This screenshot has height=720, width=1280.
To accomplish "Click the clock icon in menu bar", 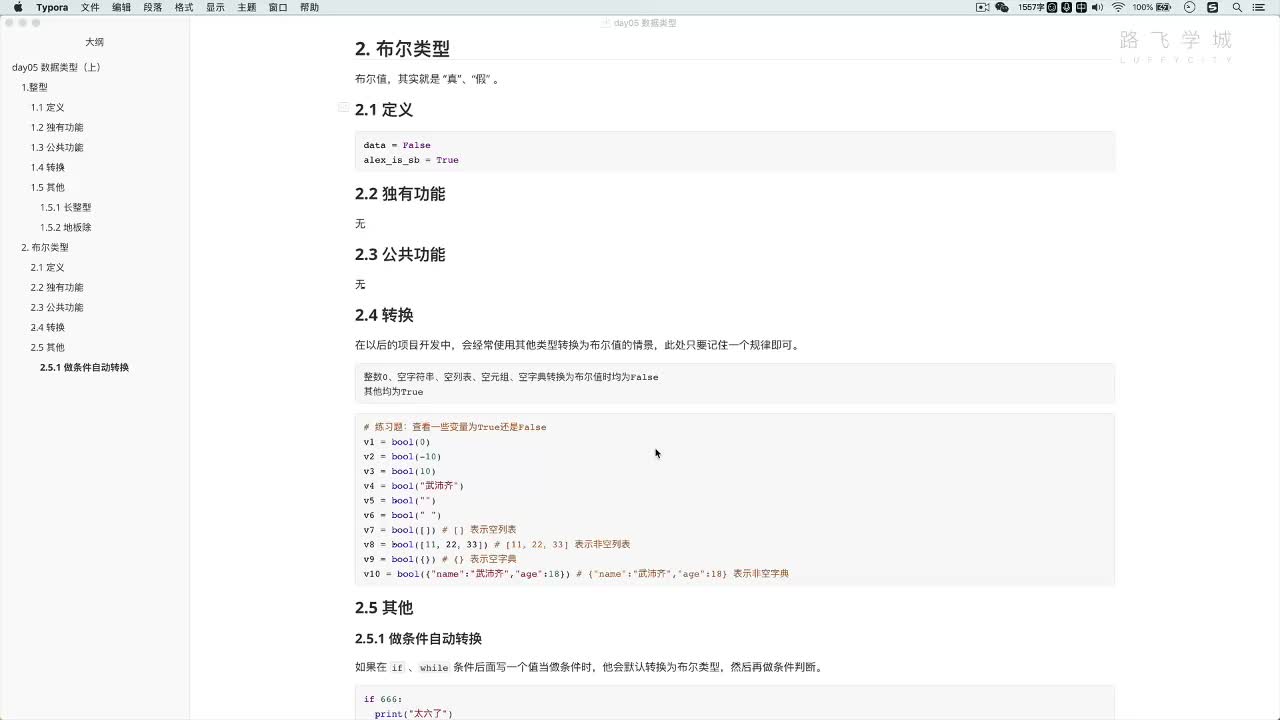I will pos(1189,7).
